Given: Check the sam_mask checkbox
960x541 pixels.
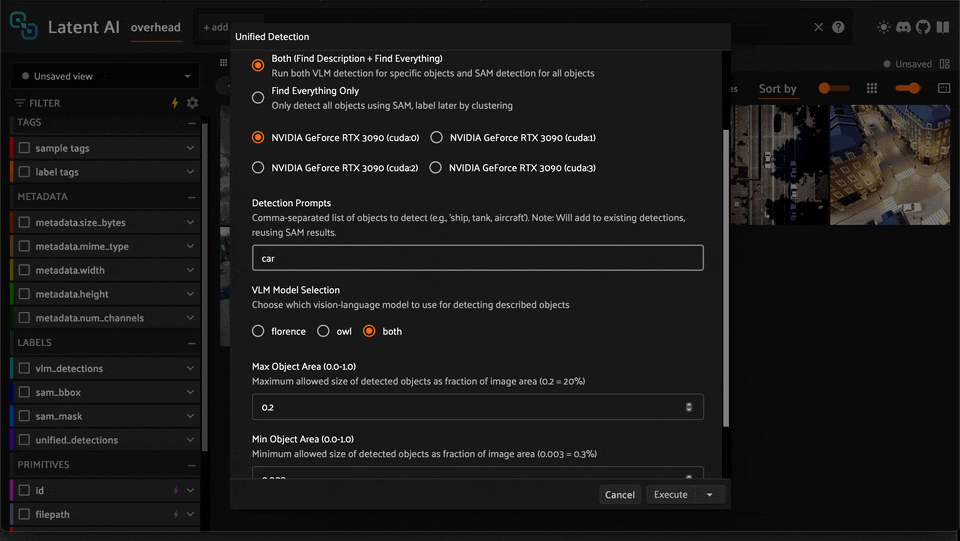Looking at the screenshot, I should [24, 416].
